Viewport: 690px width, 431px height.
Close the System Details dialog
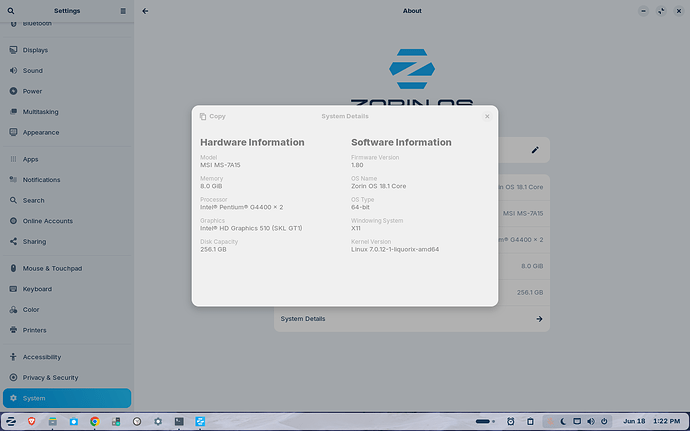tap(487, 116)
